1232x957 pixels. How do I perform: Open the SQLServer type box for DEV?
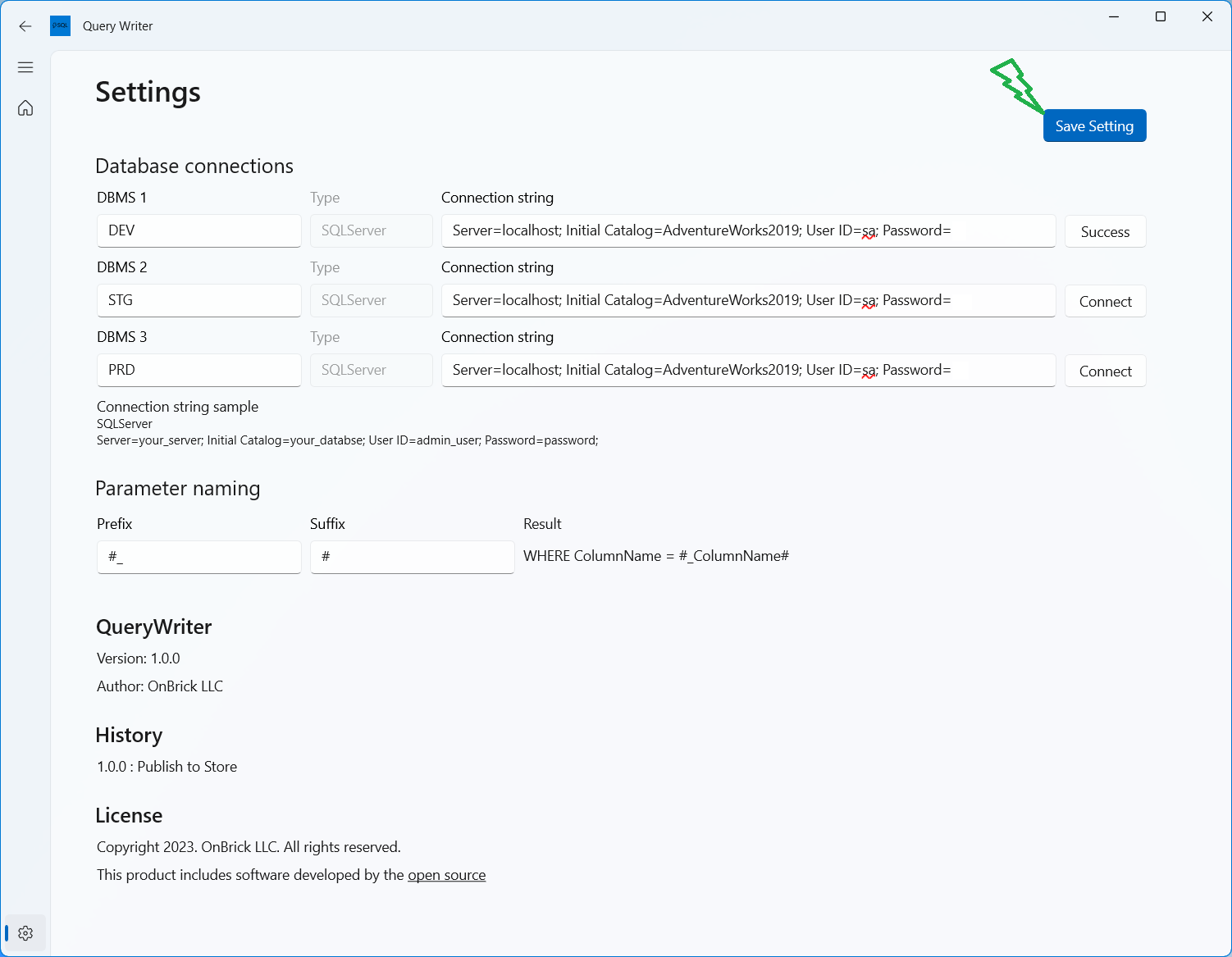tap(371, 230)
